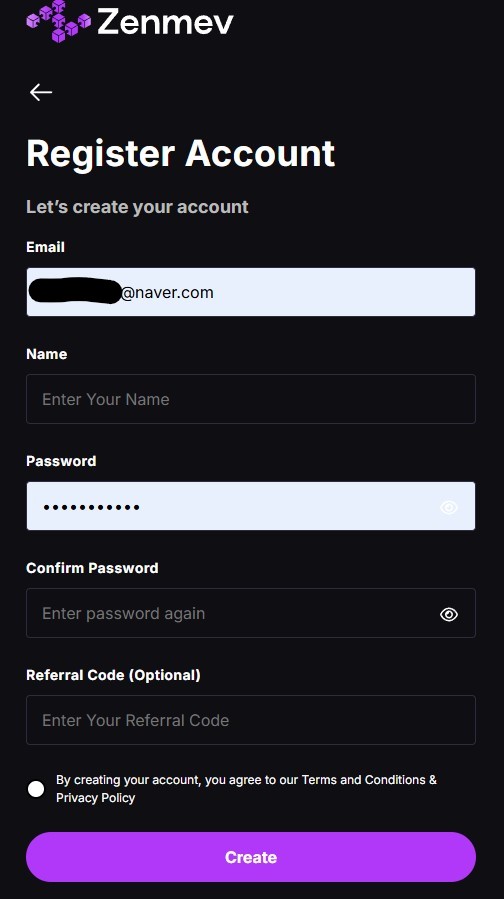The width and height of the screenshot is (504, 899).
Task: Click the Let's create your account subtitle
Action: pyautogui.click(x=138, y=206)
